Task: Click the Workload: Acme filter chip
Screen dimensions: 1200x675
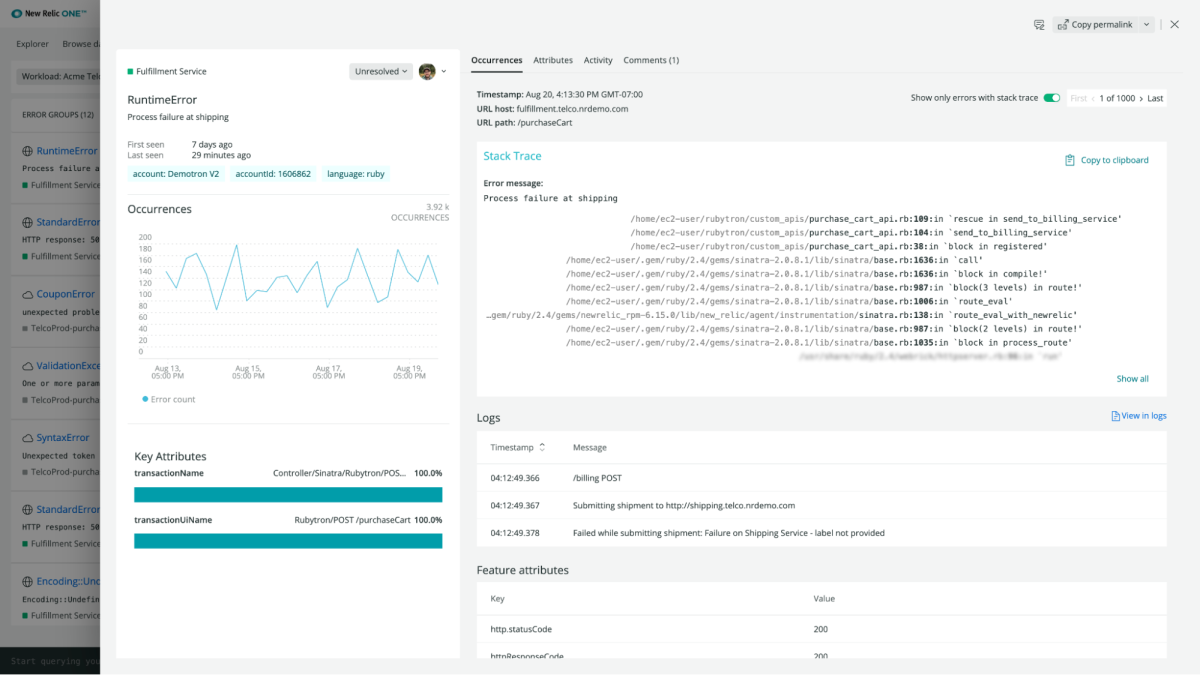Action: [x=60, y=76]
